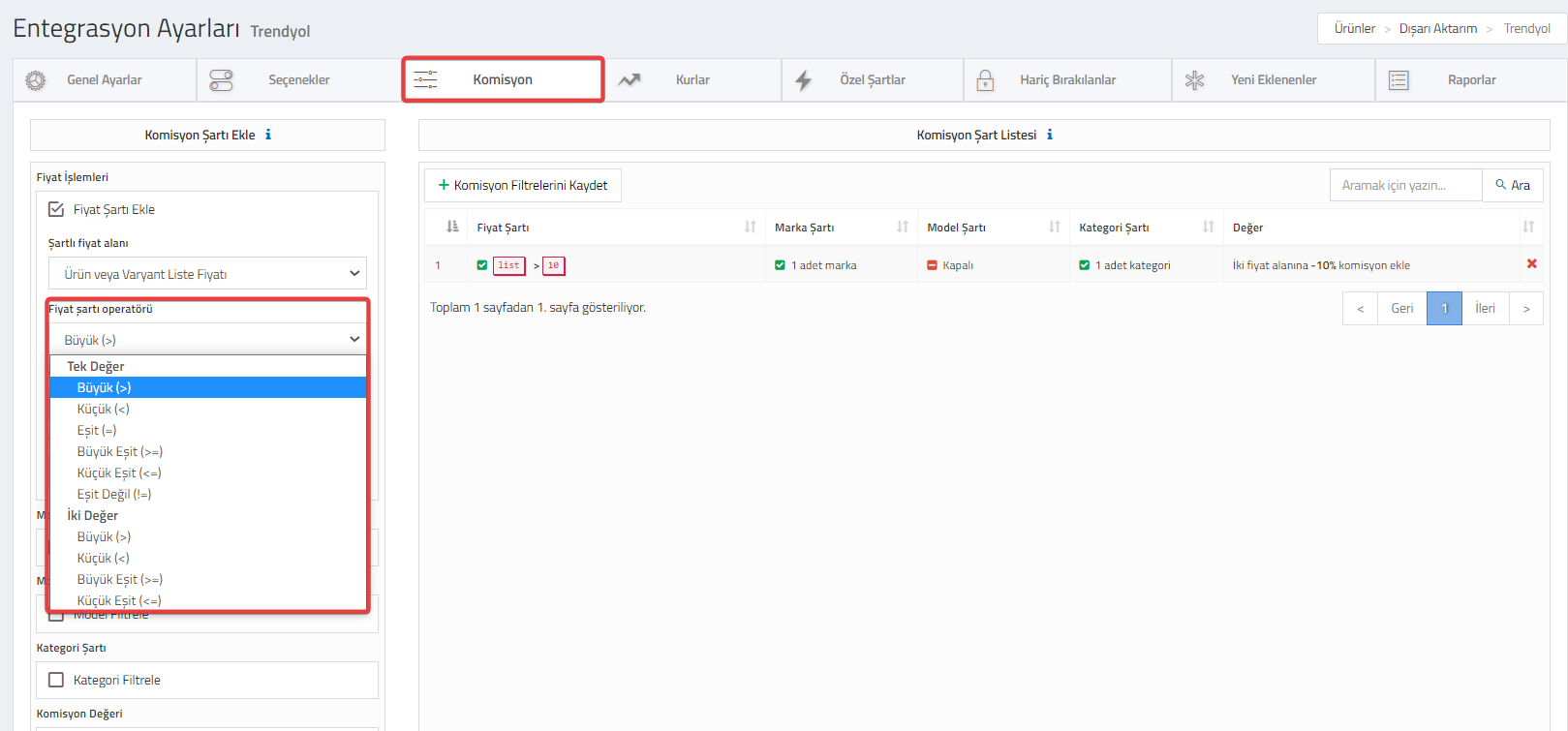Click the toggle switches icon of Seçenekler
This screenshot has width=1568, height=731.
pyautogui.click(x=221, y=80)
